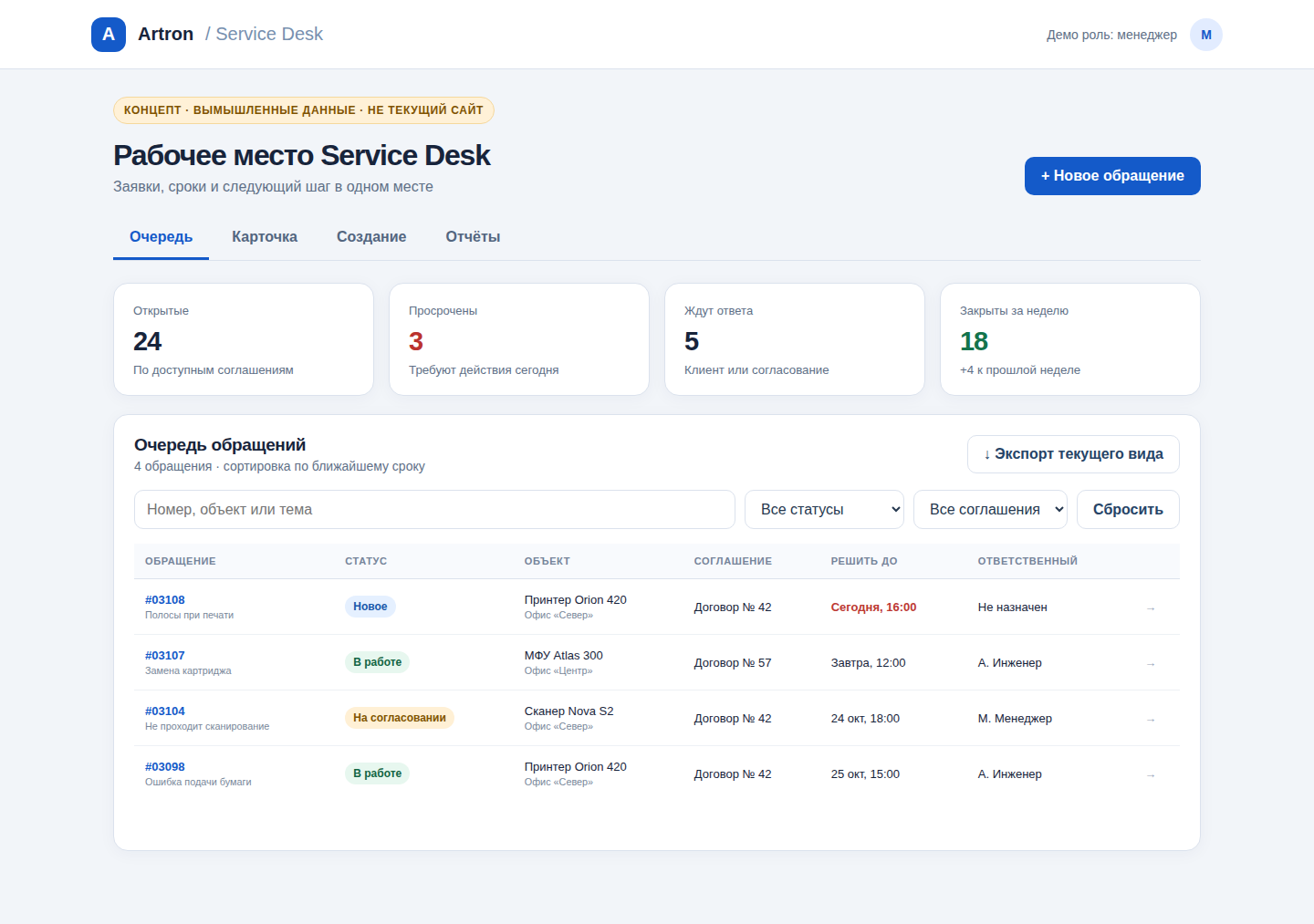Open ticket #03107 via row arrow

pyautogui.click(x=1151, y=663)
